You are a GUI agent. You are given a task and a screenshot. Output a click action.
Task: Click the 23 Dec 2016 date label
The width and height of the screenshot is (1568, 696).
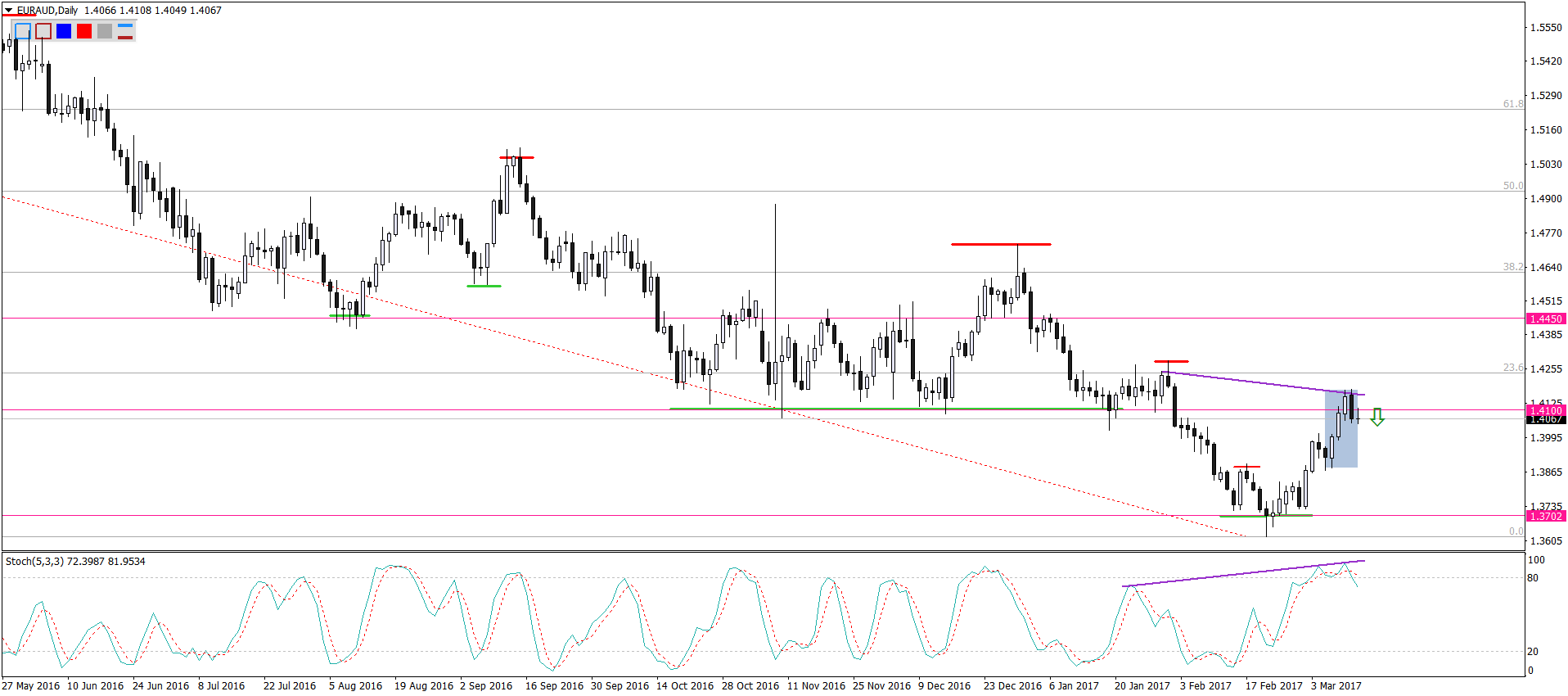click(1012, 686)
